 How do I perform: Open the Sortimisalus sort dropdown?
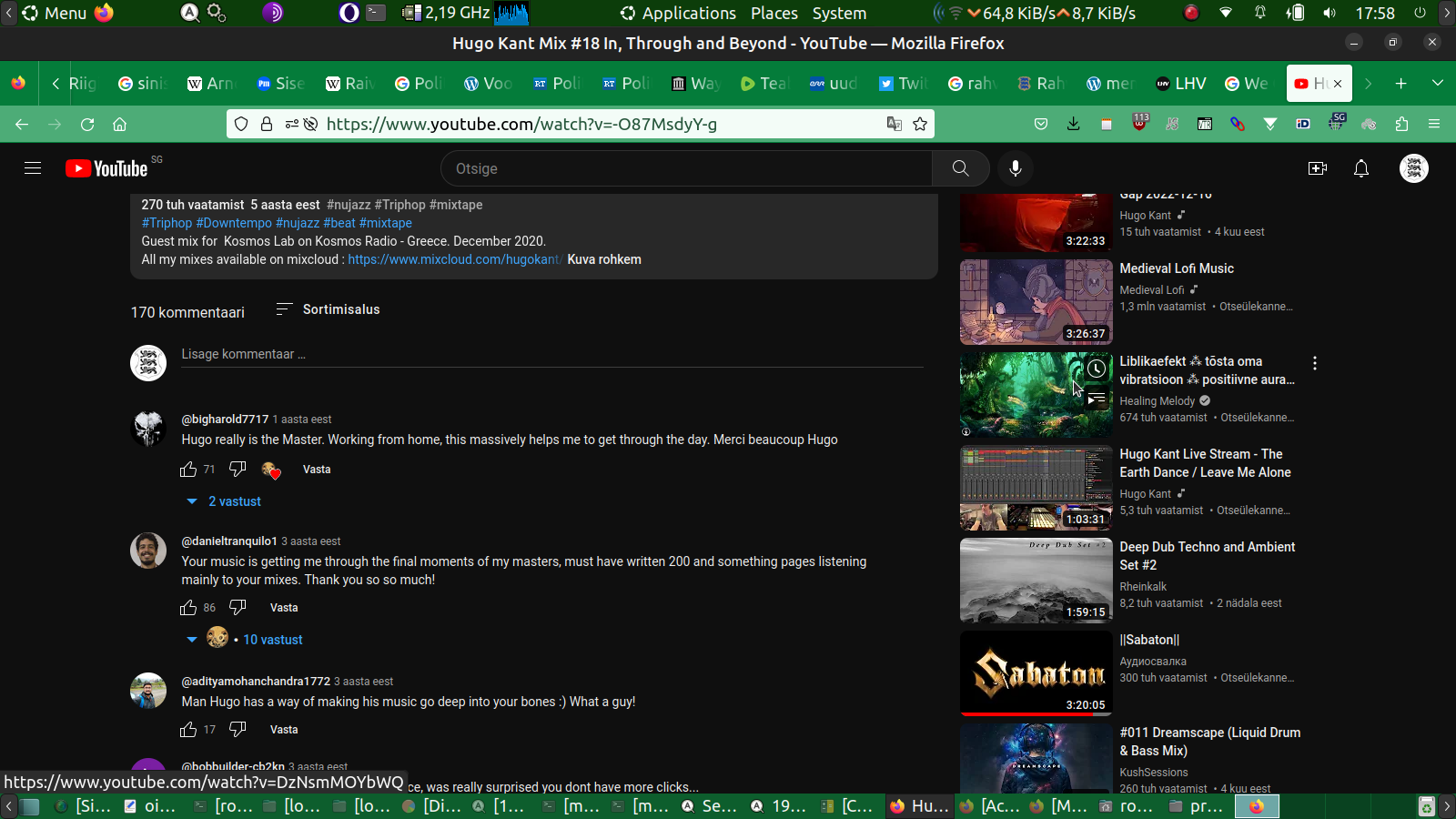tap(328, 309)
